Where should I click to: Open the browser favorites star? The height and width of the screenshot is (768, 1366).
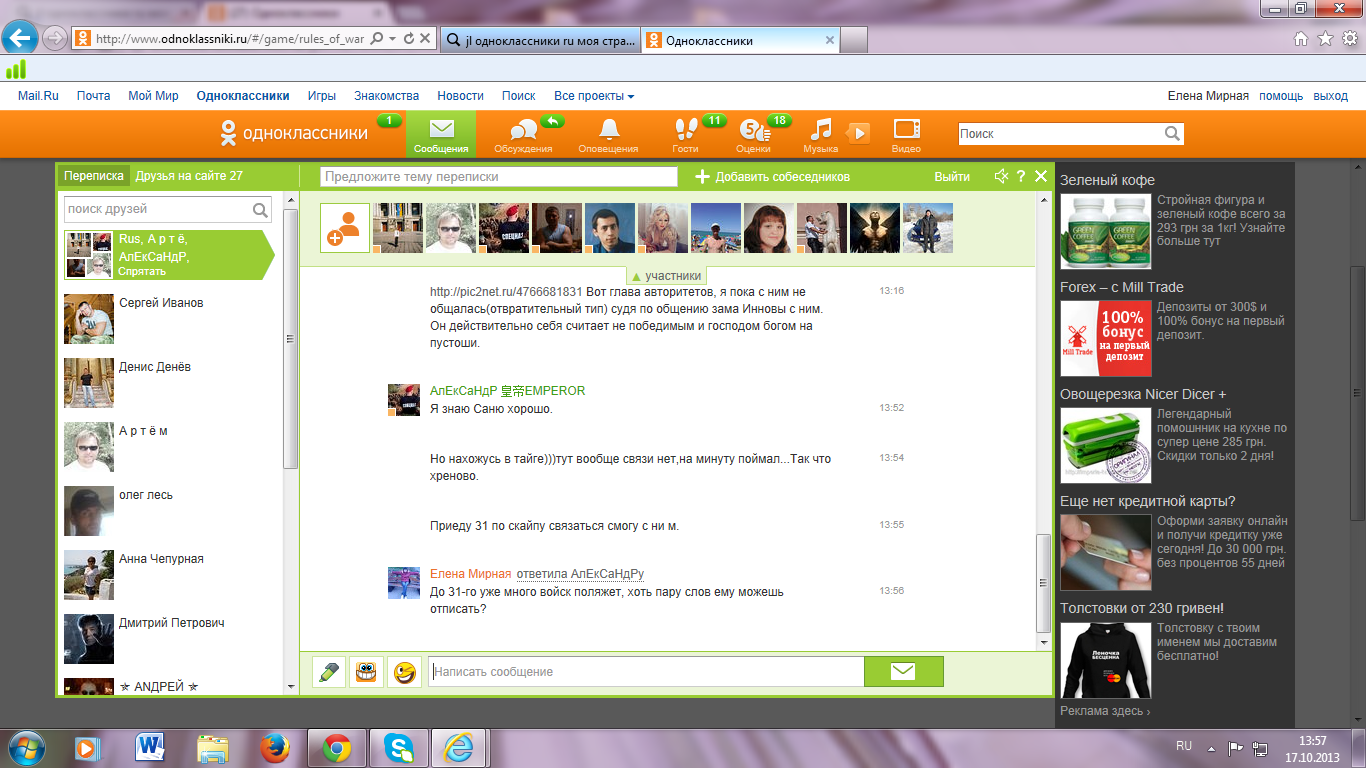click(x=1325, y=39)
